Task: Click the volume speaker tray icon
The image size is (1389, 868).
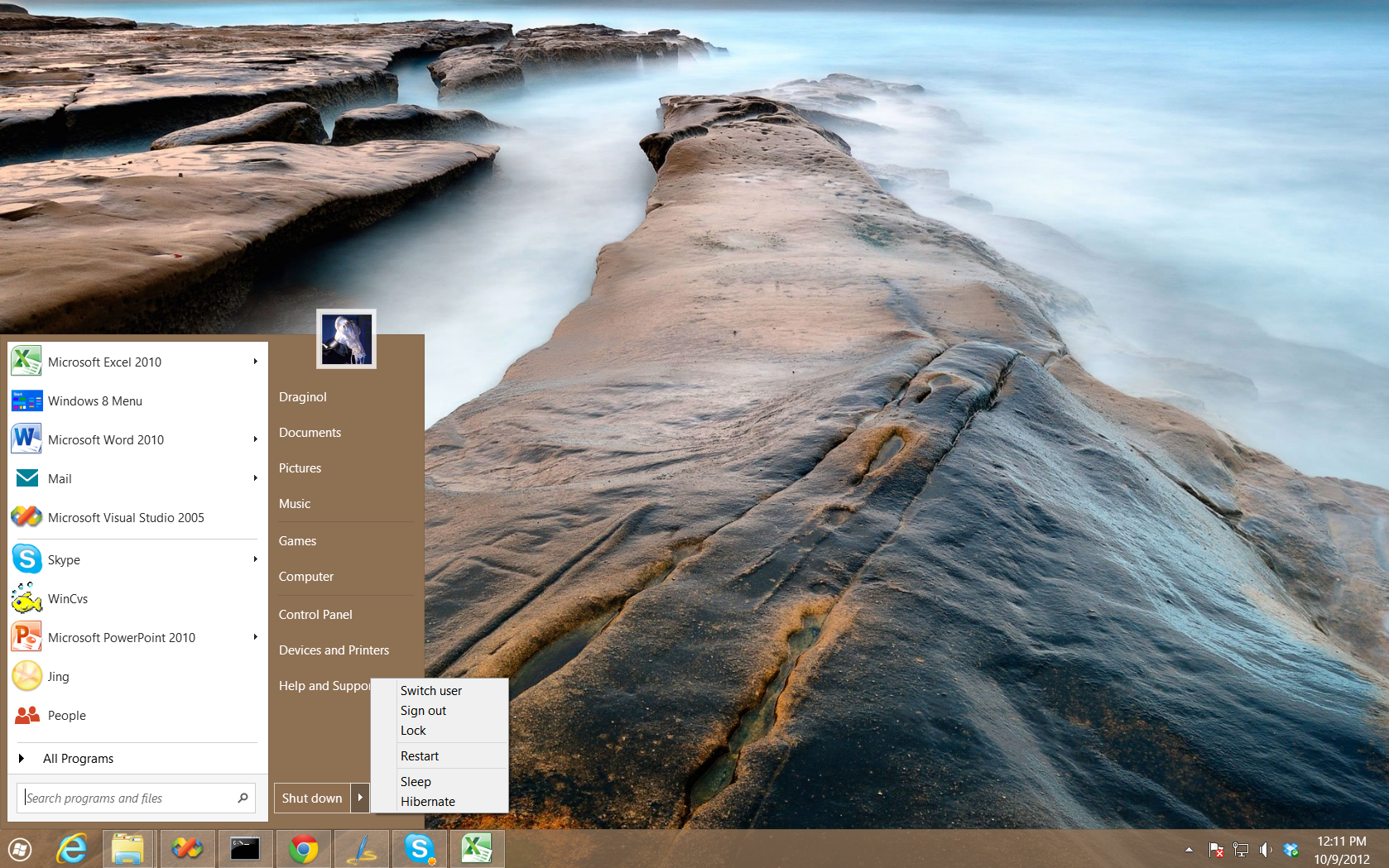Action: 1266,850
